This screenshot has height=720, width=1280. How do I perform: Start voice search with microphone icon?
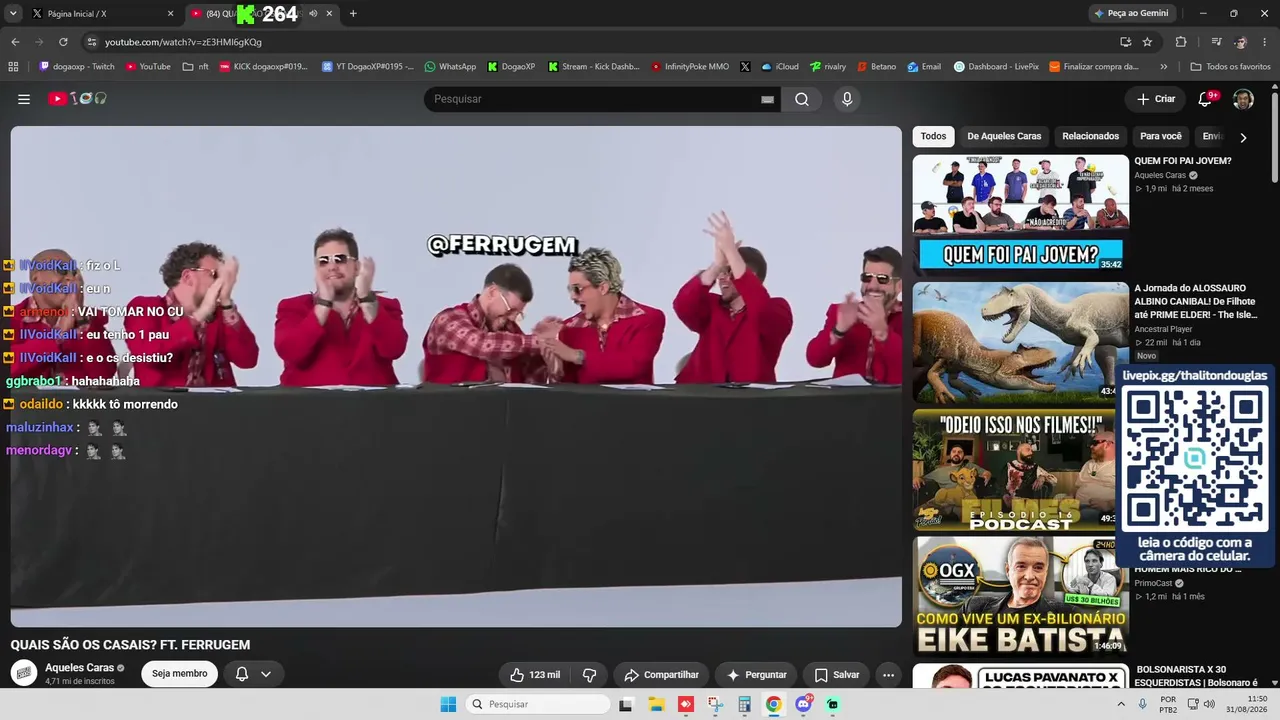coord(847,99)
